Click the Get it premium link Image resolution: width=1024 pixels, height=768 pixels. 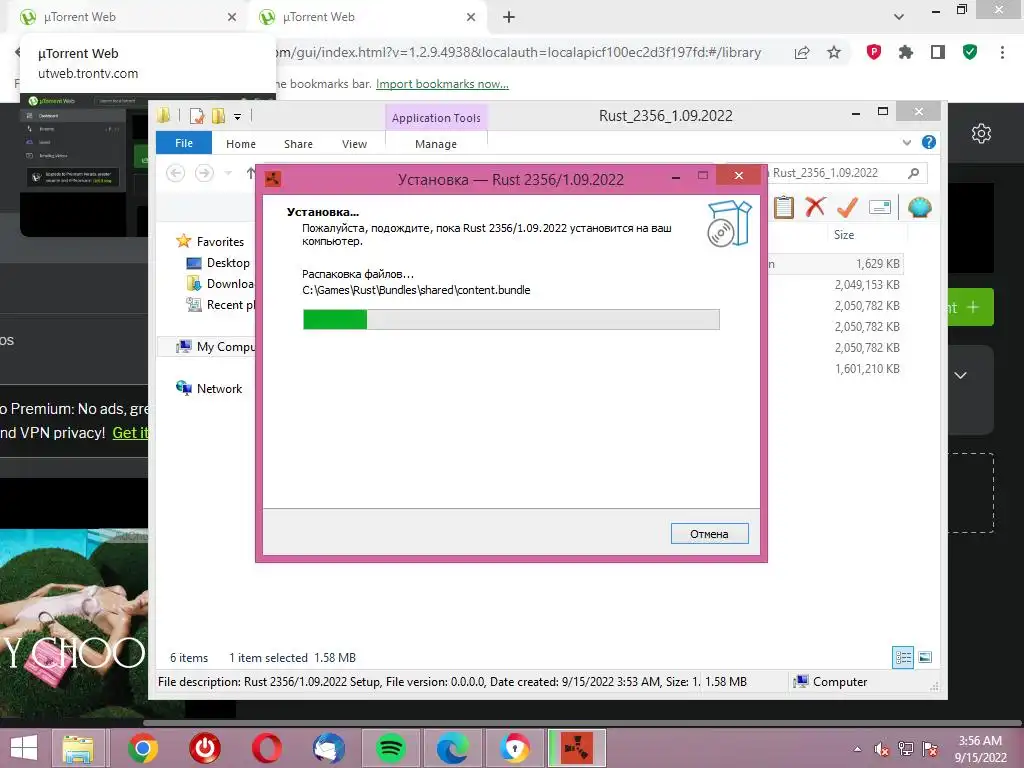click(131, 432)
